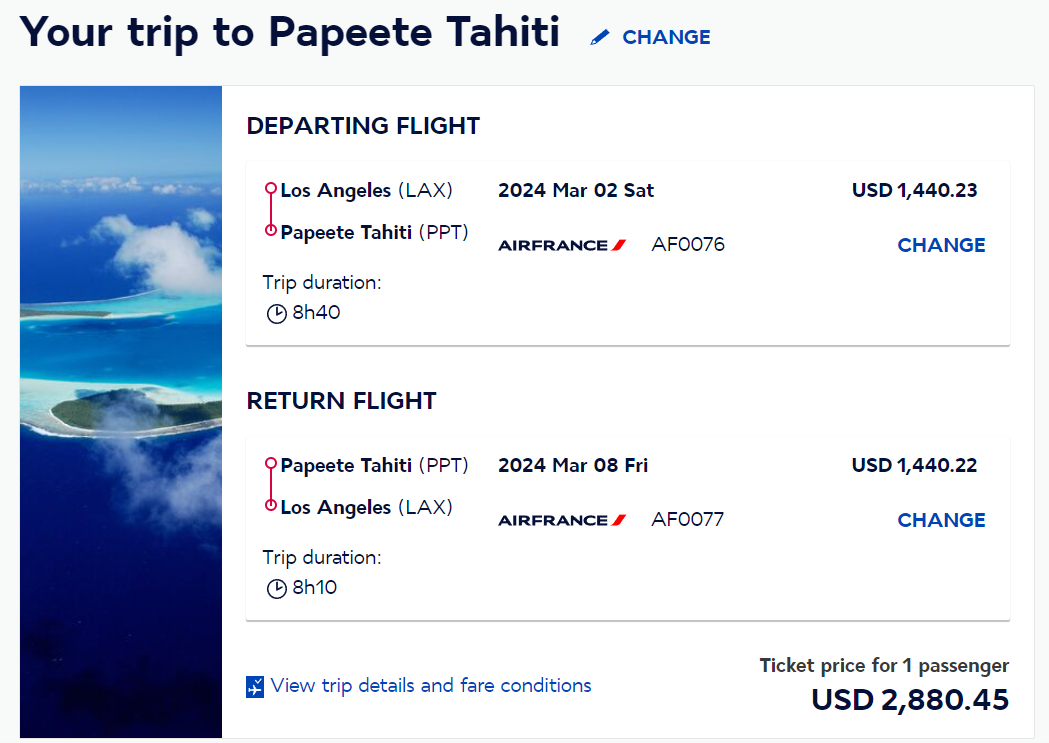Click the departing price USD 1,440.23
This screenshot has width=1049, height=743.
point(915,191)
